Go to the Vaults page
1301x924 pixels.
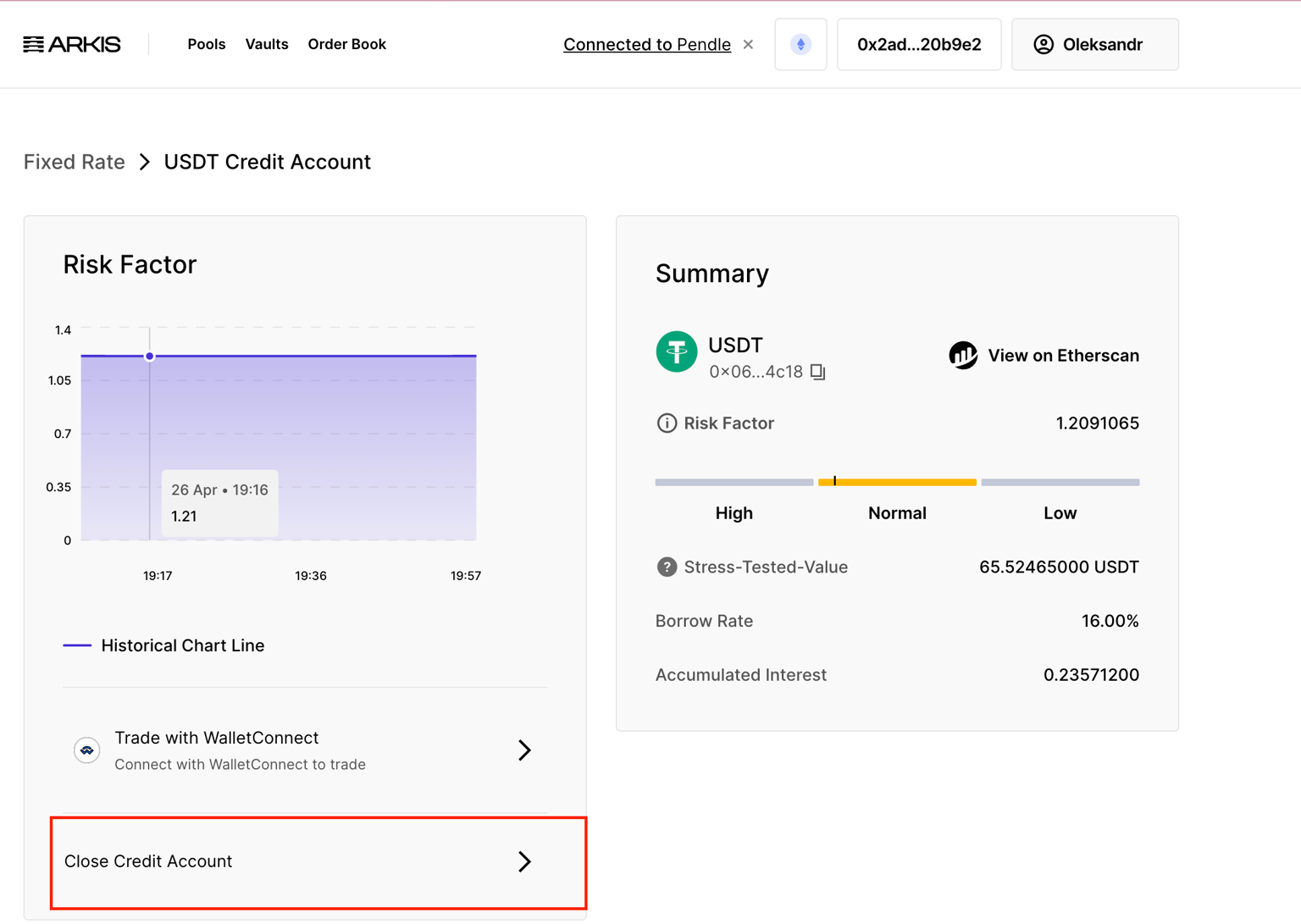coord(267,45)
